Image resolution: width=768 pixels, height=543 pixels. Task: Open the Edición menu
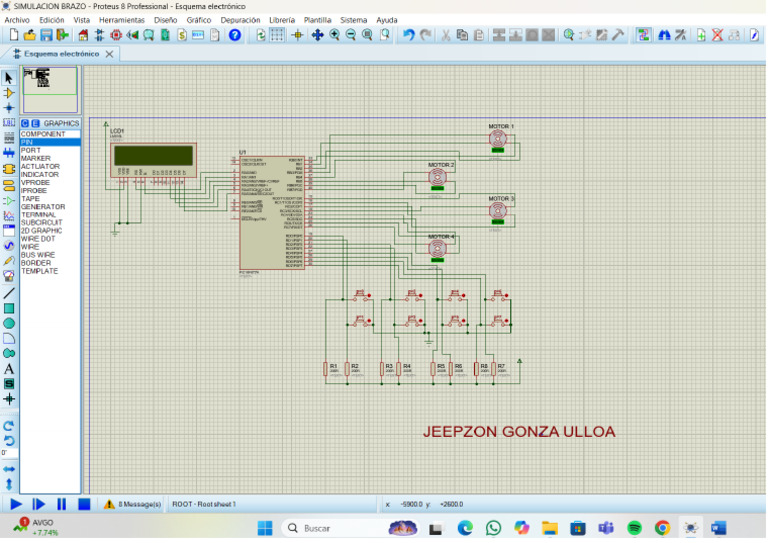51,20
